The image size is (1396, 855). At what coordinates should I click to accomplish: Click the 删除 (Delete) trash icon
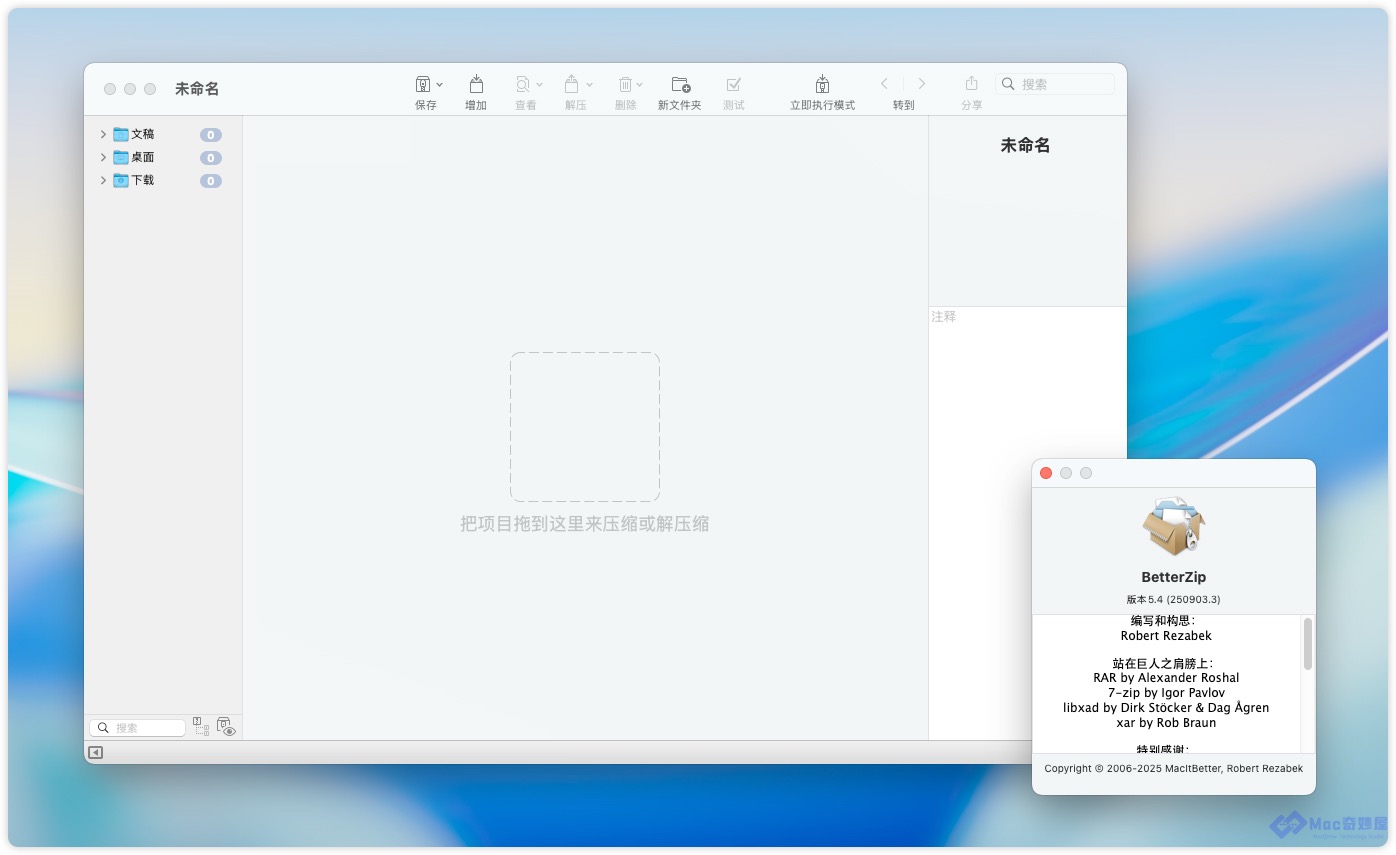tap(625, 84)
